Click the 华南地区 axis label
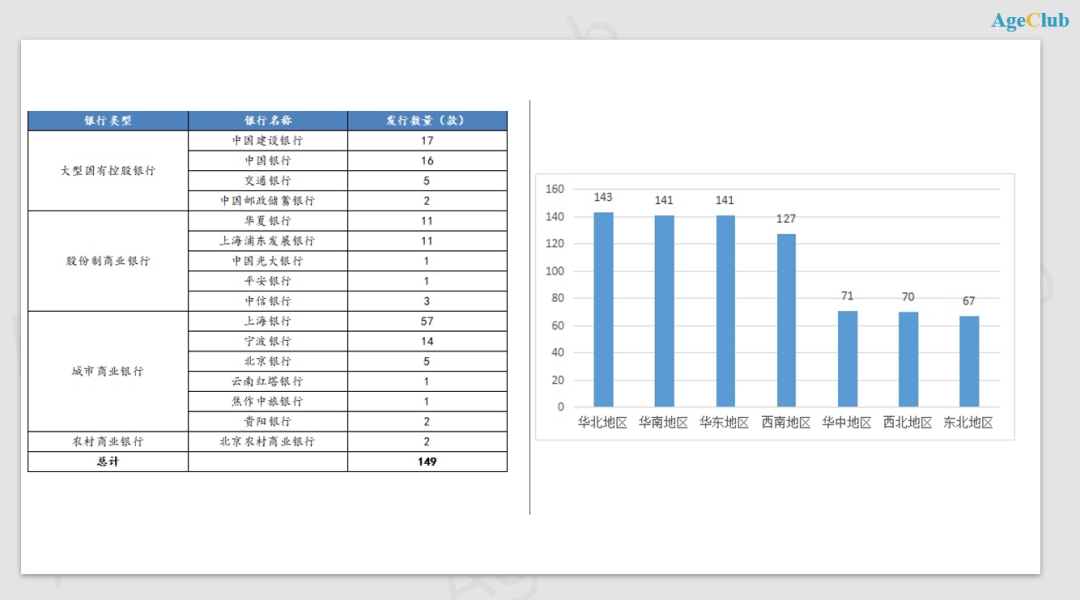1080x600 pixels. tap(663, 422)
